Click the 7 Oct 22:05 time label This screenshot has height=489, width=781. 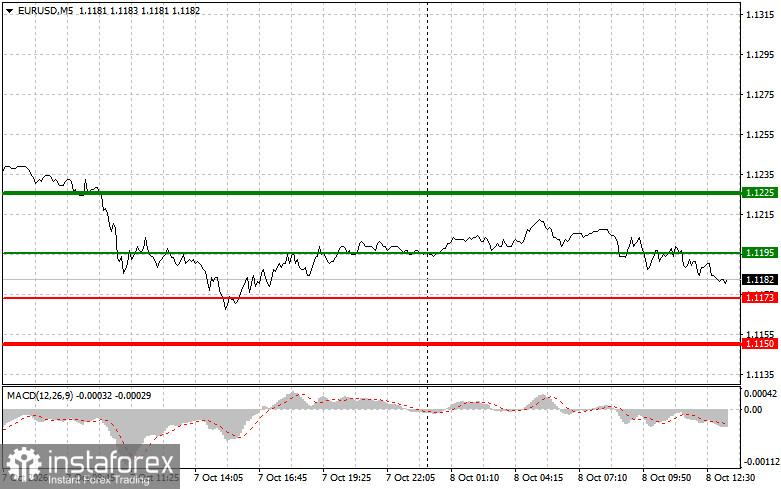point(410,478)
